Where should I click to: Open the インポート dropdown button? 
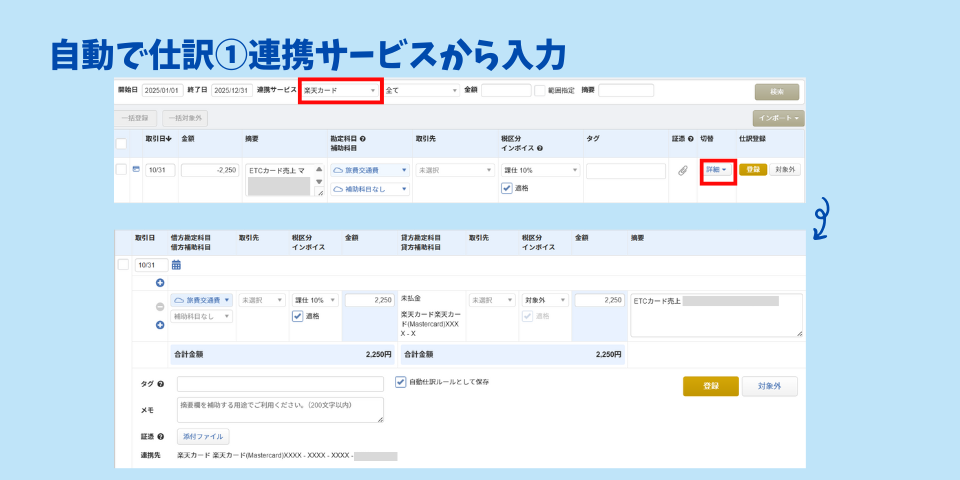(x=778, y=118)
